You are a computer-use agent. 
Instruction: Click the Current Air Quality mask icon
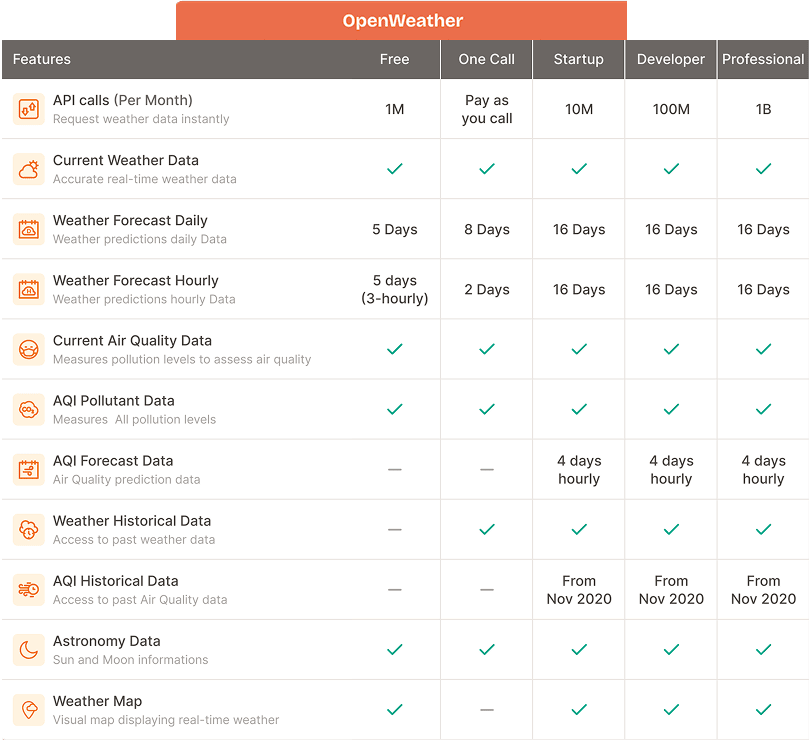(x=28, y=349)
